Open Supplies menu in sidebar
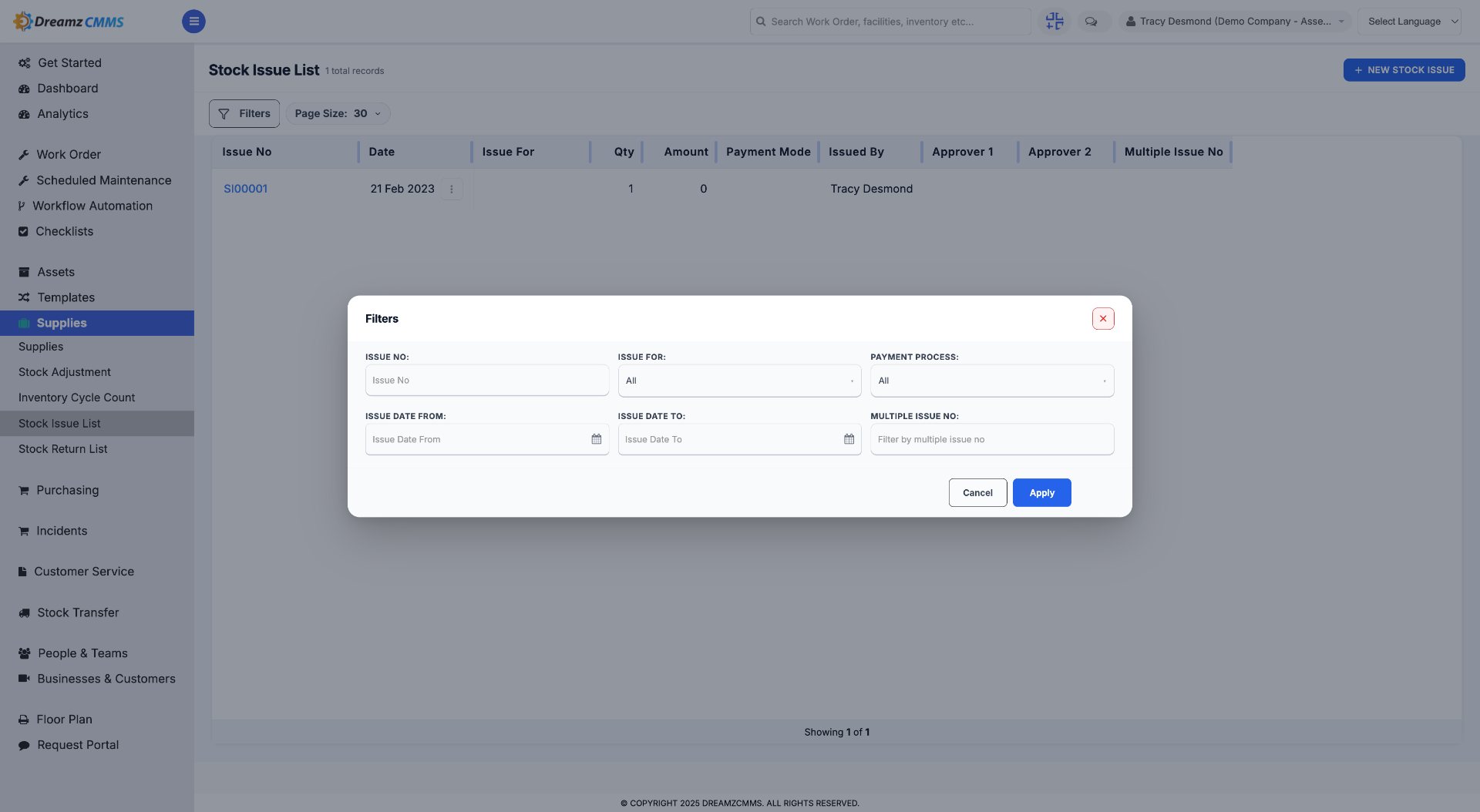The width and height of the screenshot is (1480, 812). point(97,323)
